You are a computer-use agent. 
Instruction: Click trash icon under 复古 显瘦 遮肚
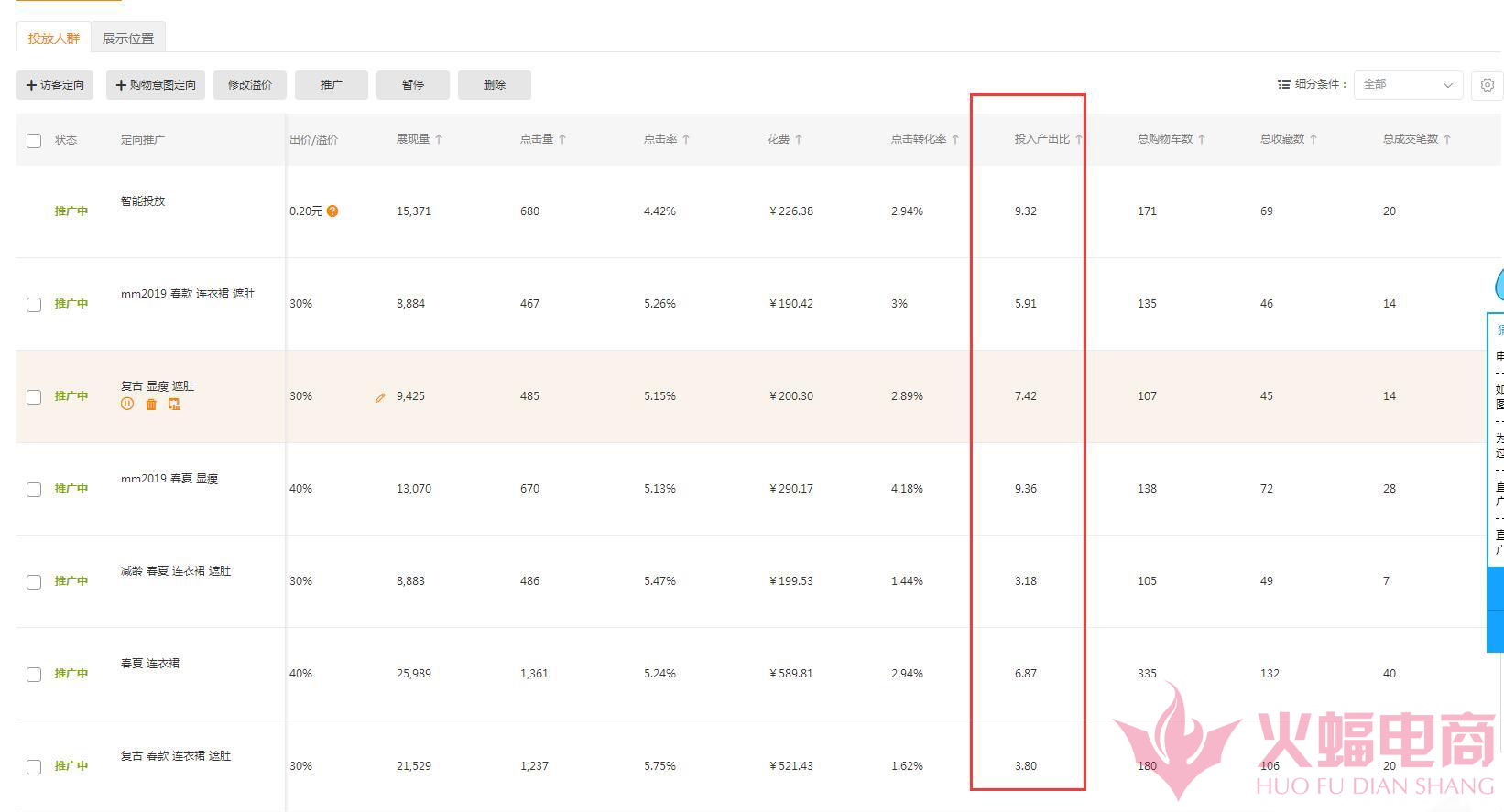[151, 404]
